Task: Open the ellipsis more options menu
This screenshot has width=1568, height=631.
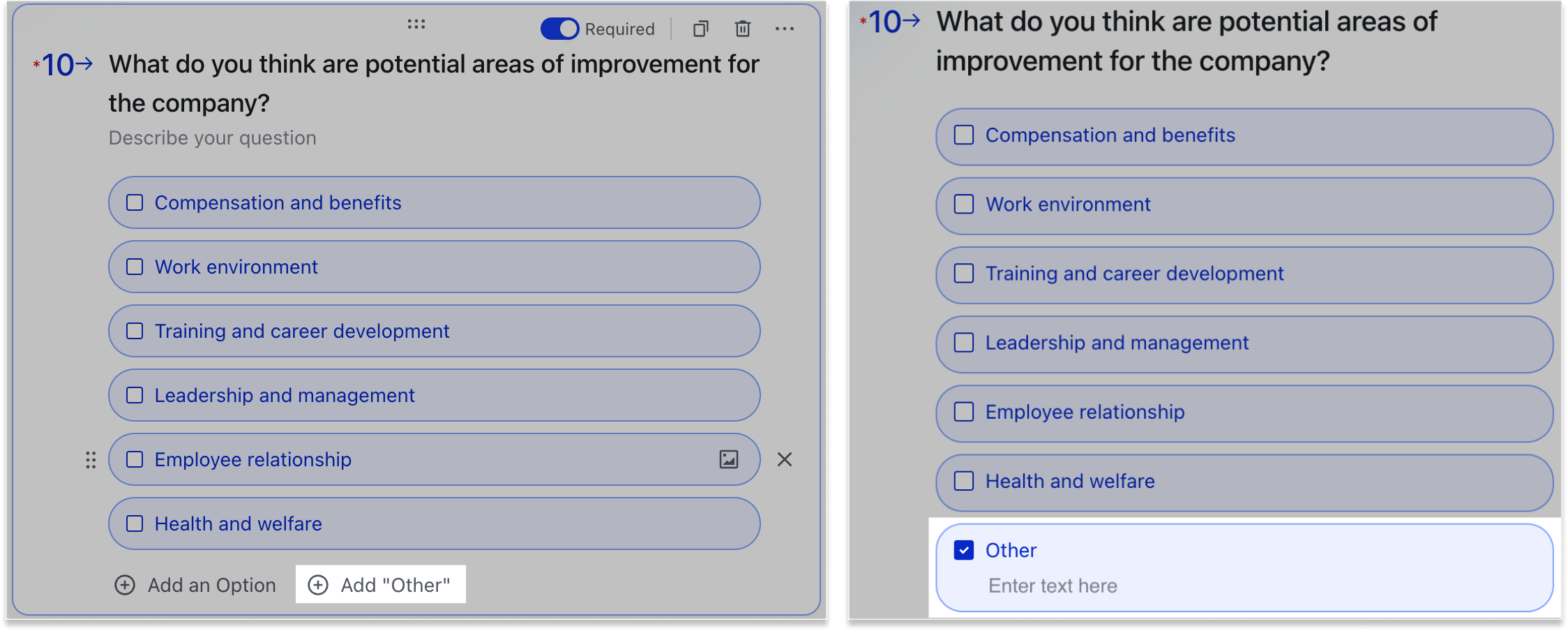Action: (x=785, y=29)
